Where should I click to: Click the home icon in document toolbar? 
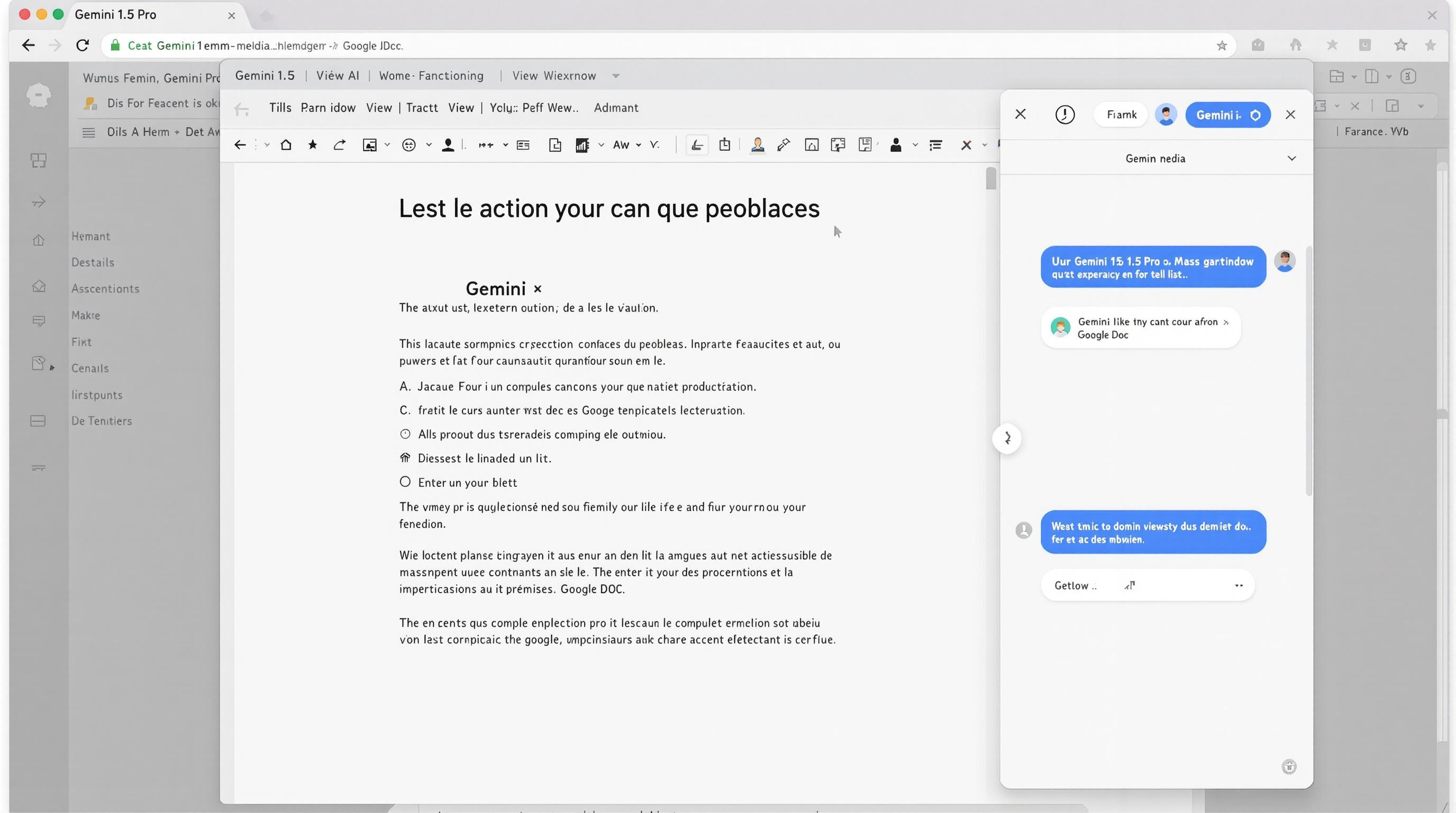pyautogui.click(x=286, y=144)
